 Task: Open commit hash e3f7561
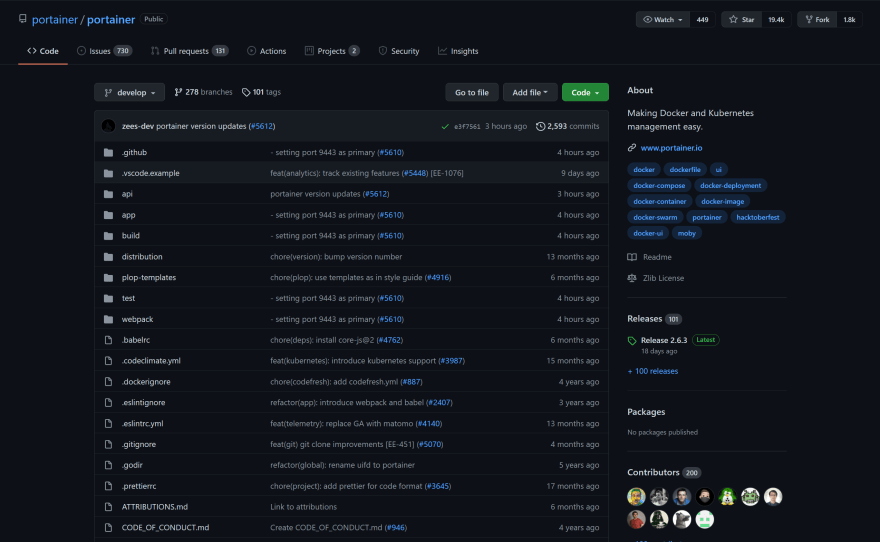pos(467,127)
